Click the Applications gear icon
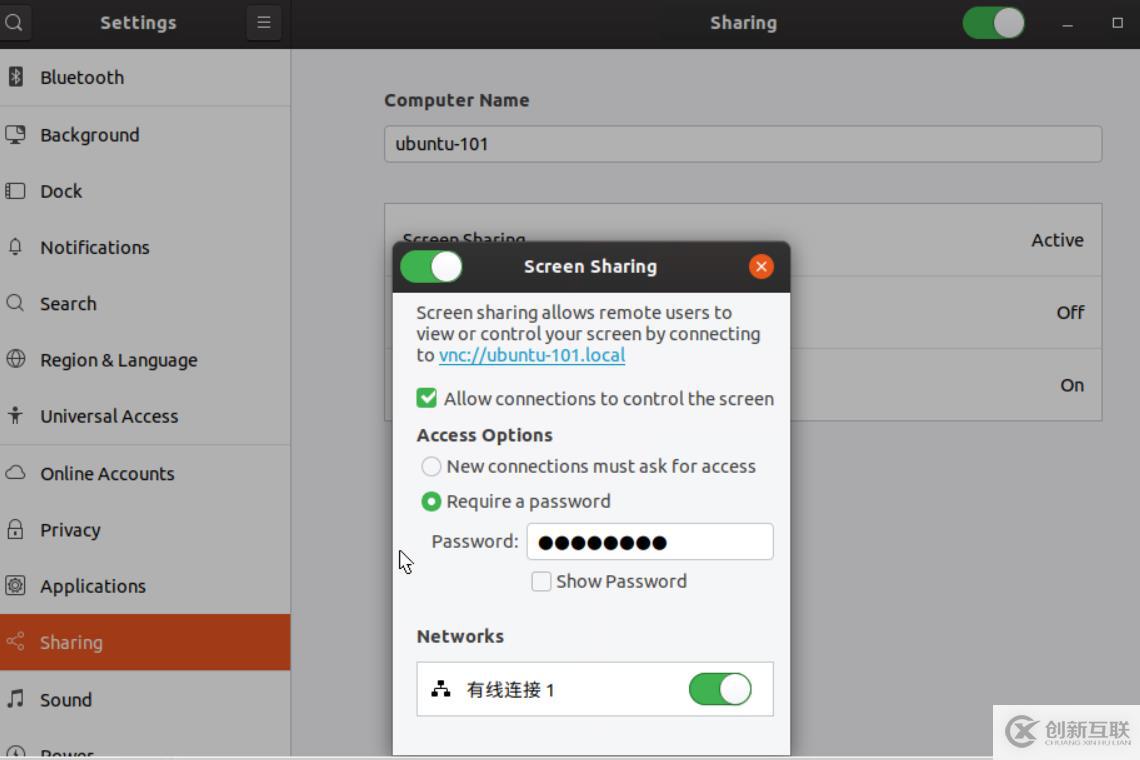The image size is (1140, 760). pyautogui.click(x=15, y=585)
